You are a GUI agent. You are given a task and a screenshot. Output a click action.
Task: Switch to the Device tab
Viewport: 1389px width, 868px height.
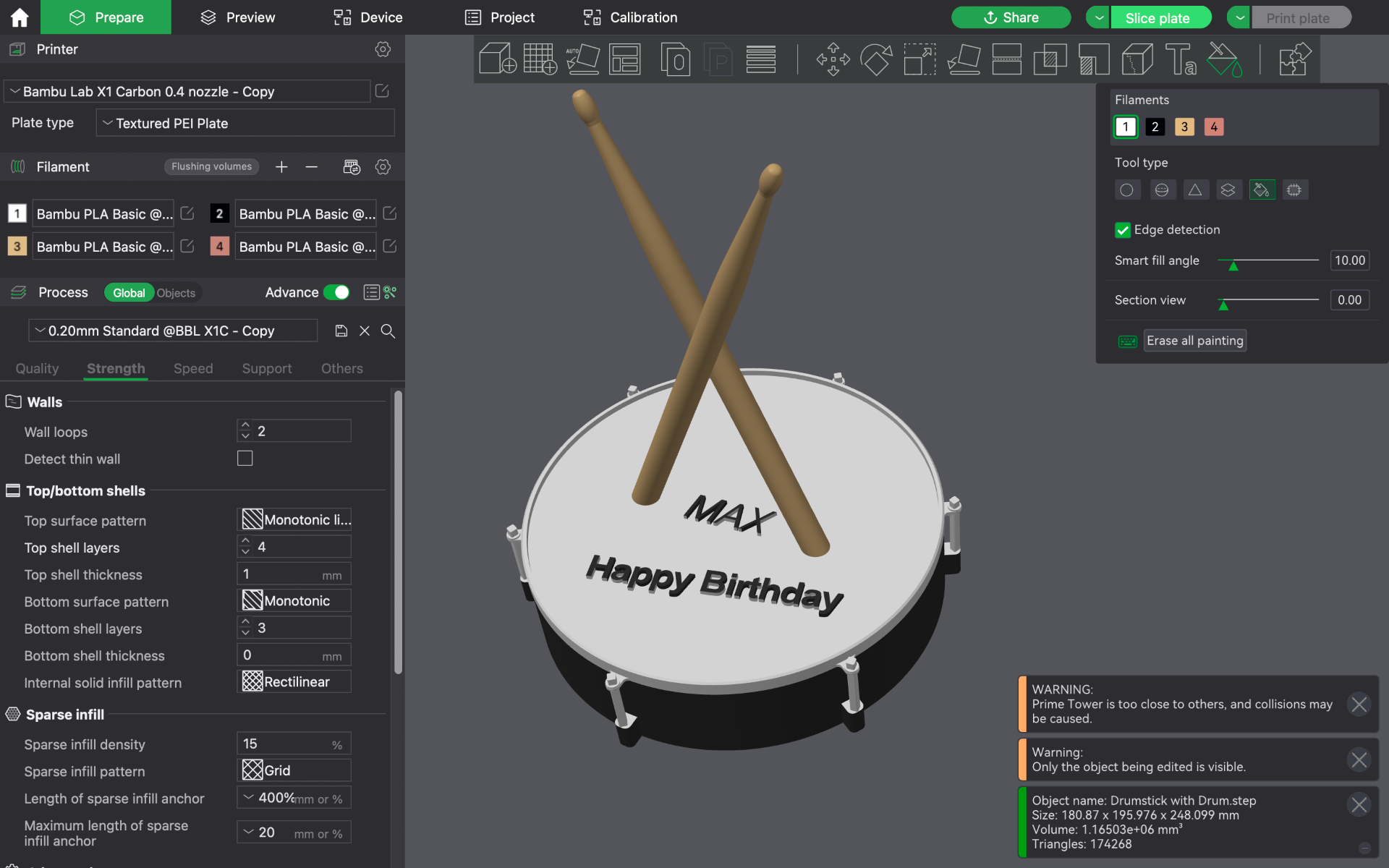[368, 17]
